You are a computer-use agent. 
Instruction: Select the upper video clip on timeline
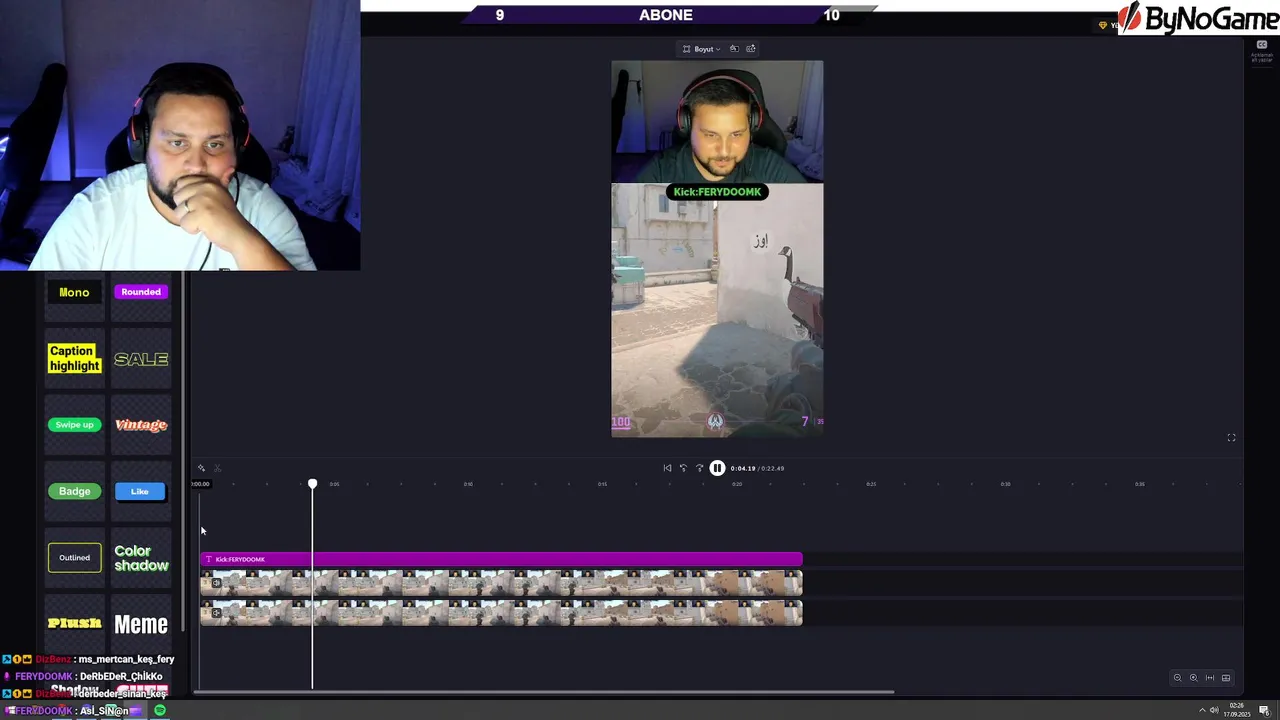(x=501, y=583)
